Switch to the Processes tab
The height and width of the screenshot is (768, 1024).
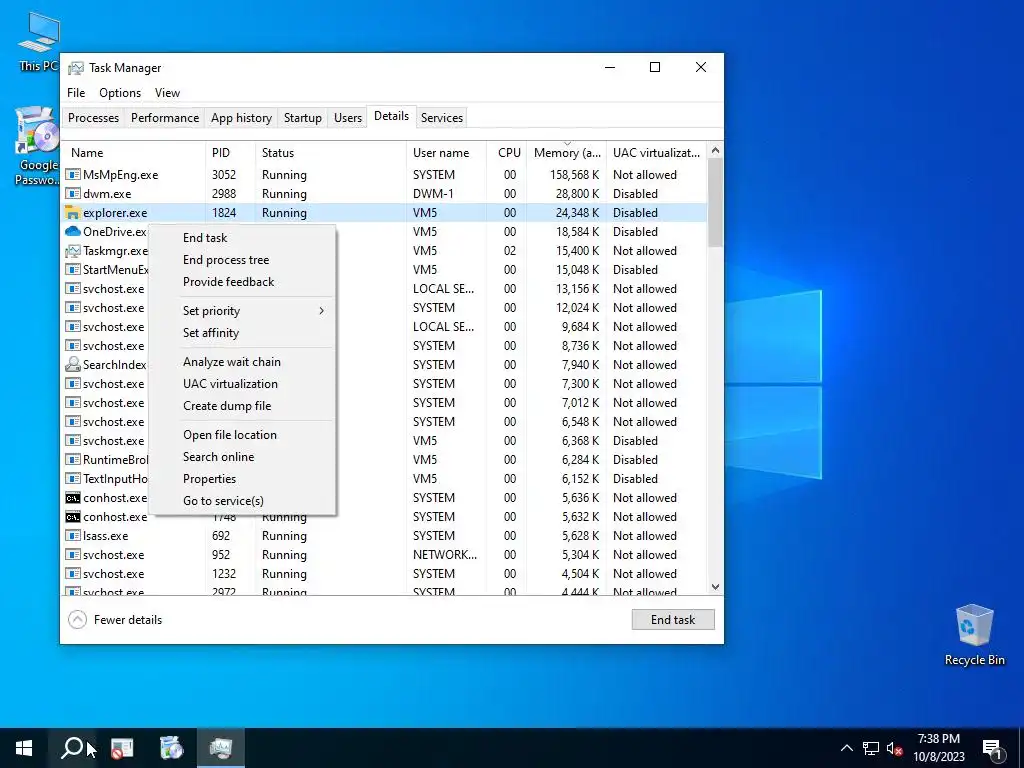click(93, 118)
